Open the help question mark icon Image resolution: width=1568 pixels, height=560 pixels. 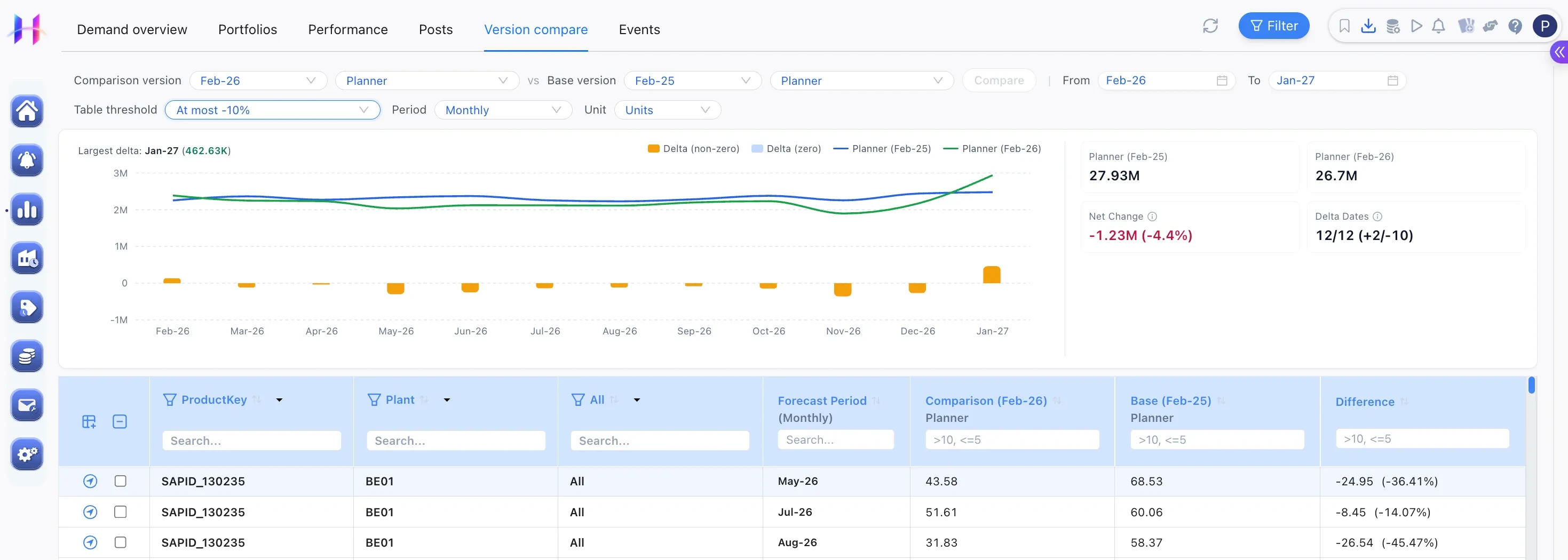[1515, 26]
